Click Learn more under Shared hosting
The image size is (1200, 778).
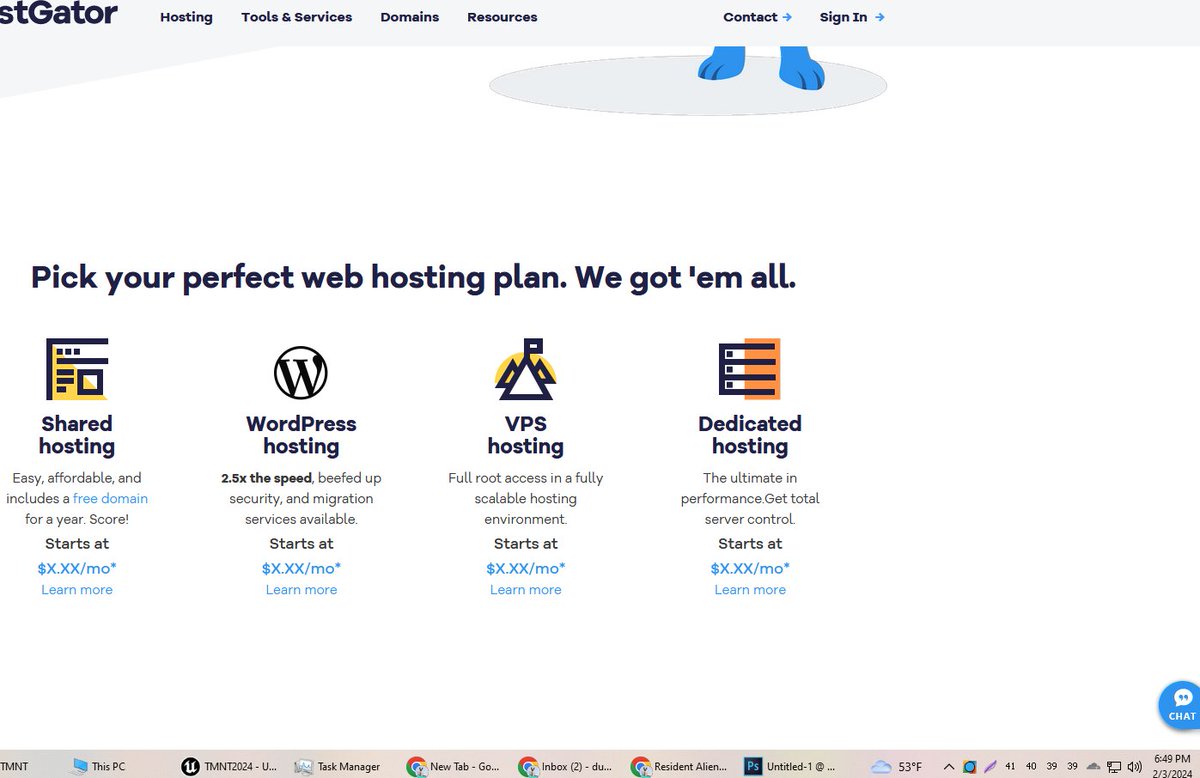[77, 590]
